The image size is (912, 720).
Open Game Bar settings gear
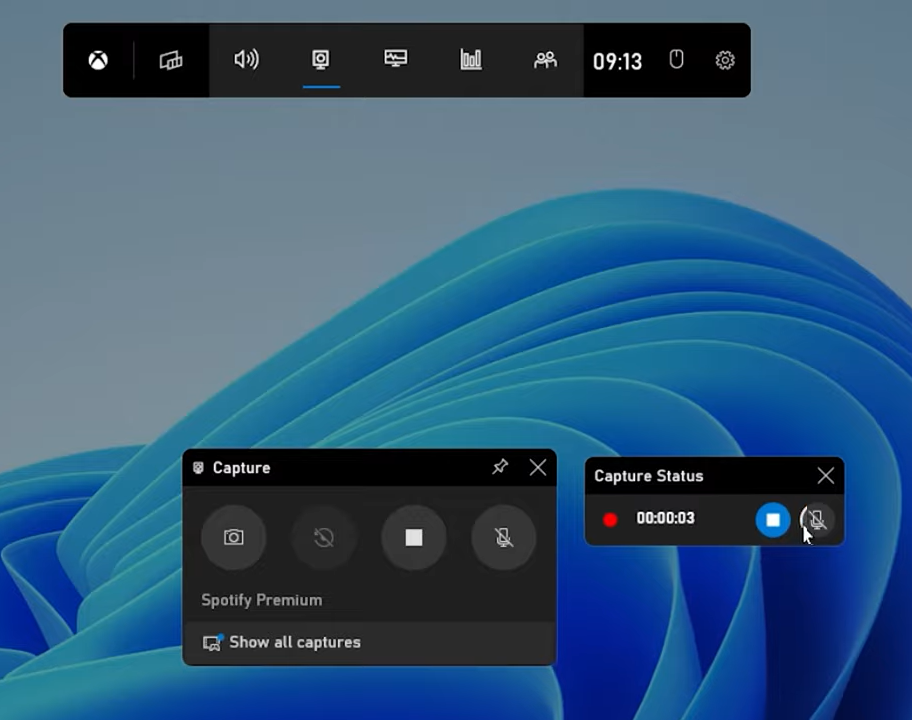tap(725, 60)
